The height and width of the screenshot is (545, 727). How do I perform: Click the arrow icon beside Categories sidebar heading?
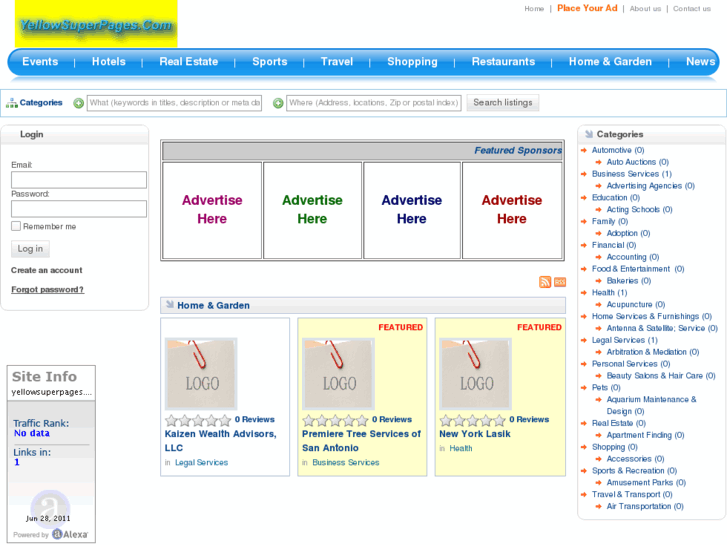589,134
